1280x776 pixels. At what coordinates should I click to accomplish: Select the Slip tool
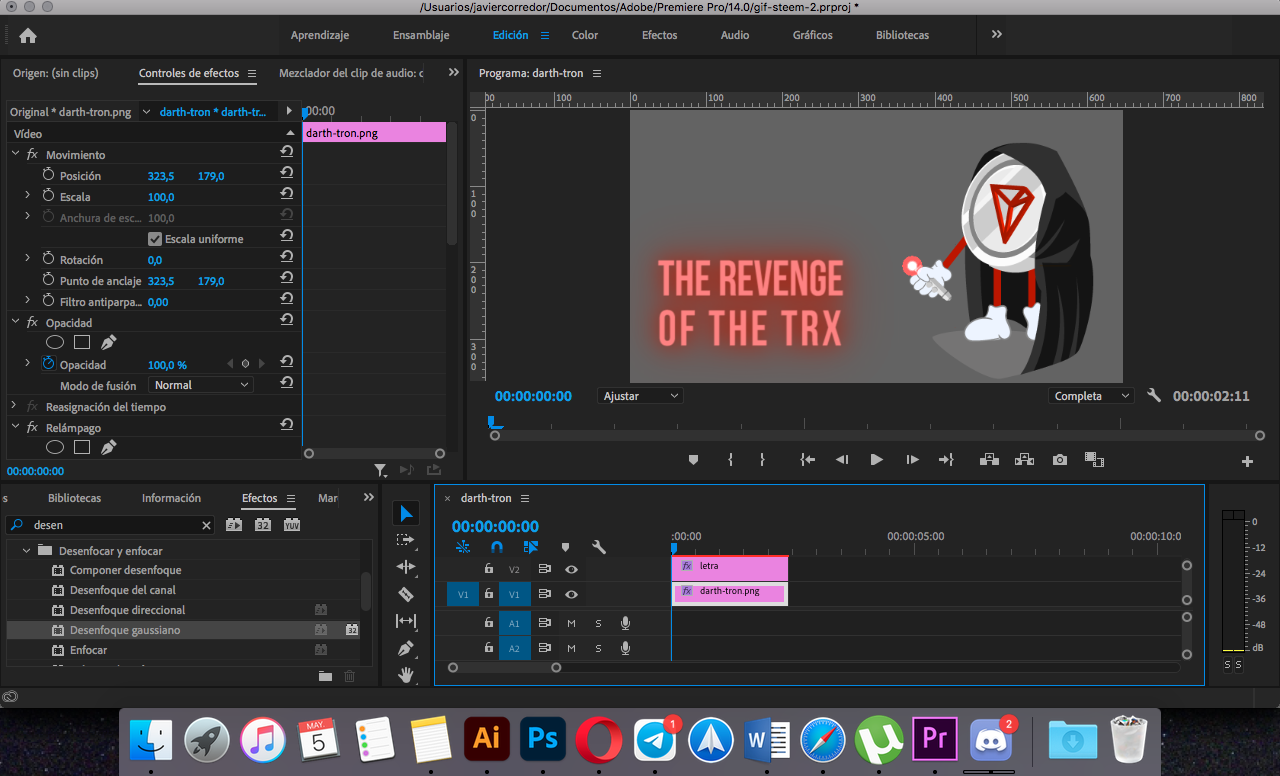pos(405,621)
